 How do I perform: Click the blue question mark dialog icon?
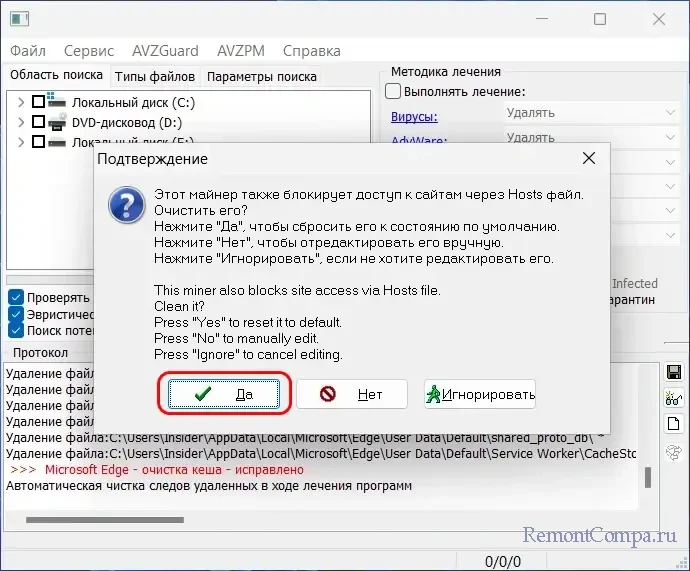coord(123,207)
